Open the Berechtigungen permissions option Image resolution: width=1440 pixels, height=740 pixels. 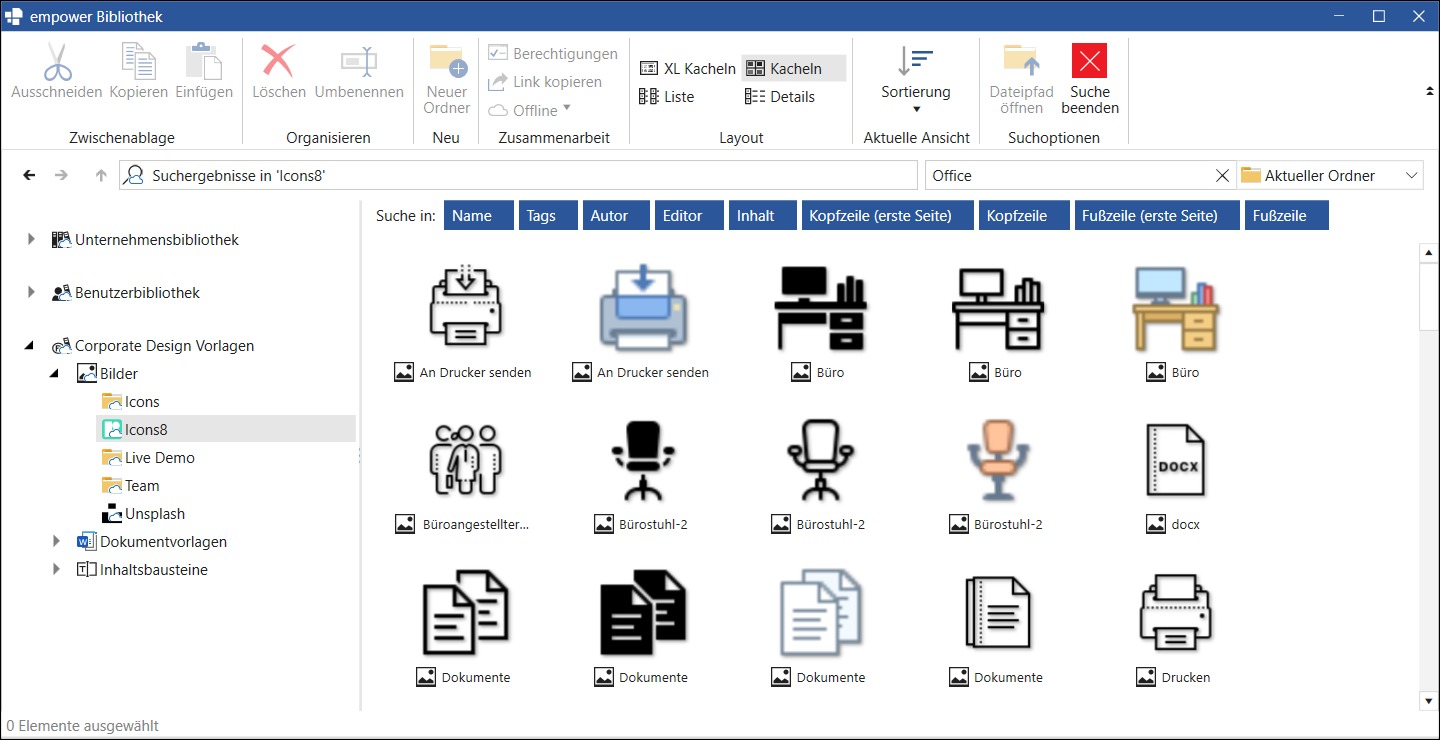point(553,54)
